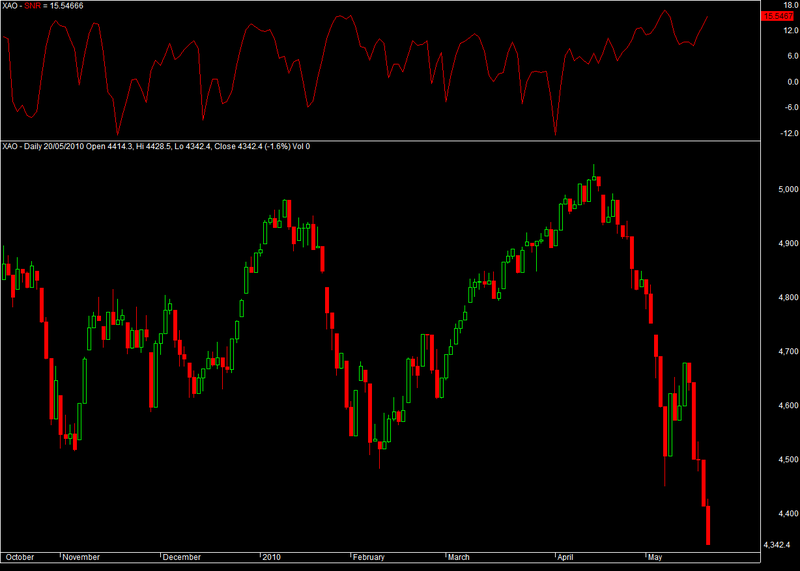Click the 5,000 price axis label

tap(788, 189)
